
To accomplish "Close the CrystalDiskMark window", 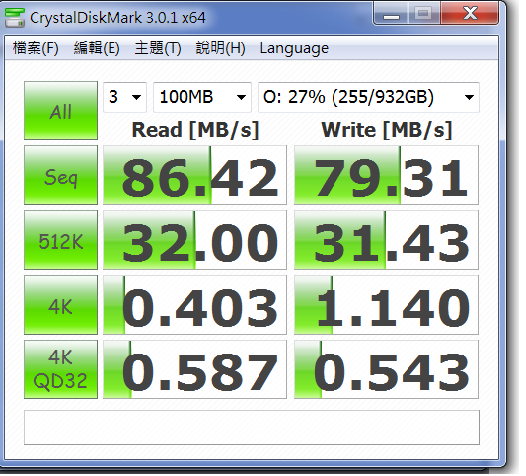I will click(469, 13).
